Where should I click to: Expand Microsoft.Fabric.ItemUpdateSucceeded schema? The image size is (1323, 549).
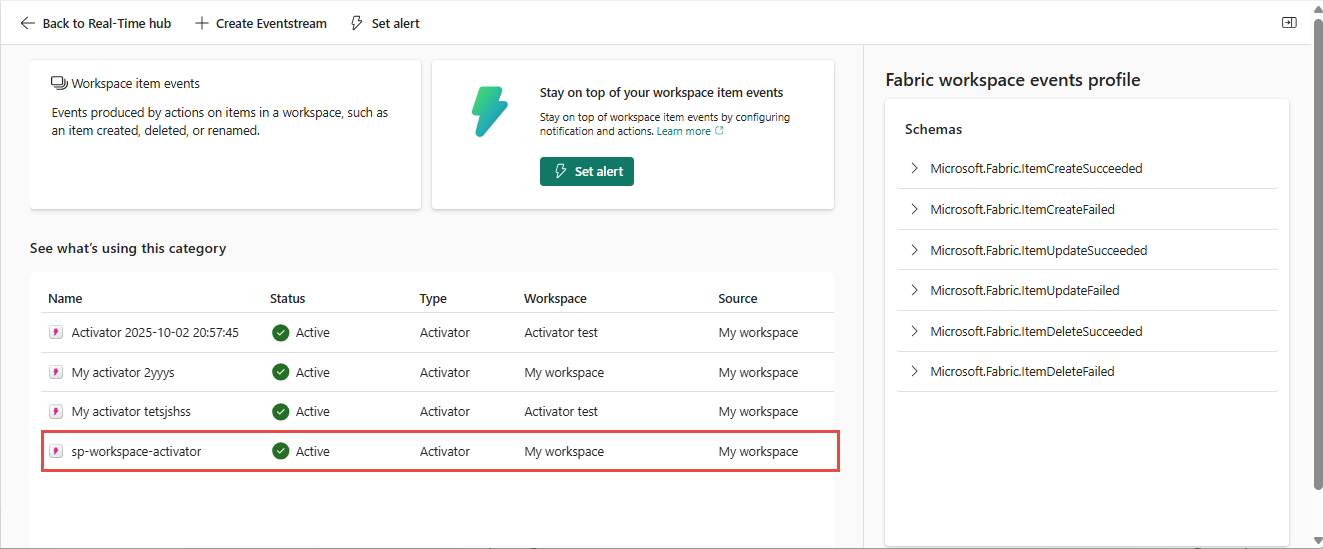(x=914, y=250)
